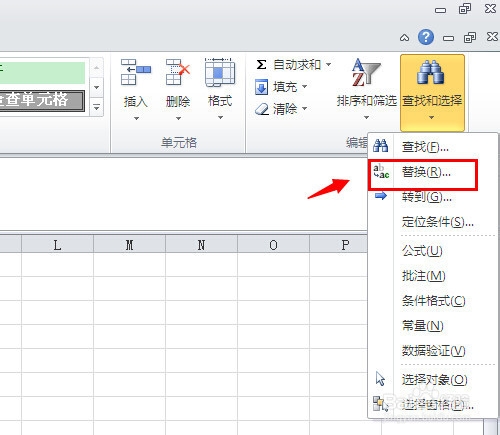Expand the 排序和筛选 dropdown arrow
The width and height of the screenshot is (500, 435).
[366, 118]
